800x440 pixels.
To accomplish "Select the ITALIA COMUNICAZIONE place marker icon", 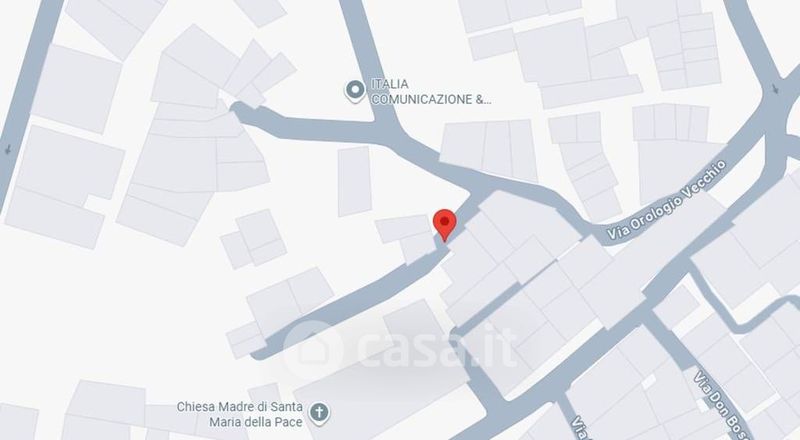I will (x=355, y=91).
